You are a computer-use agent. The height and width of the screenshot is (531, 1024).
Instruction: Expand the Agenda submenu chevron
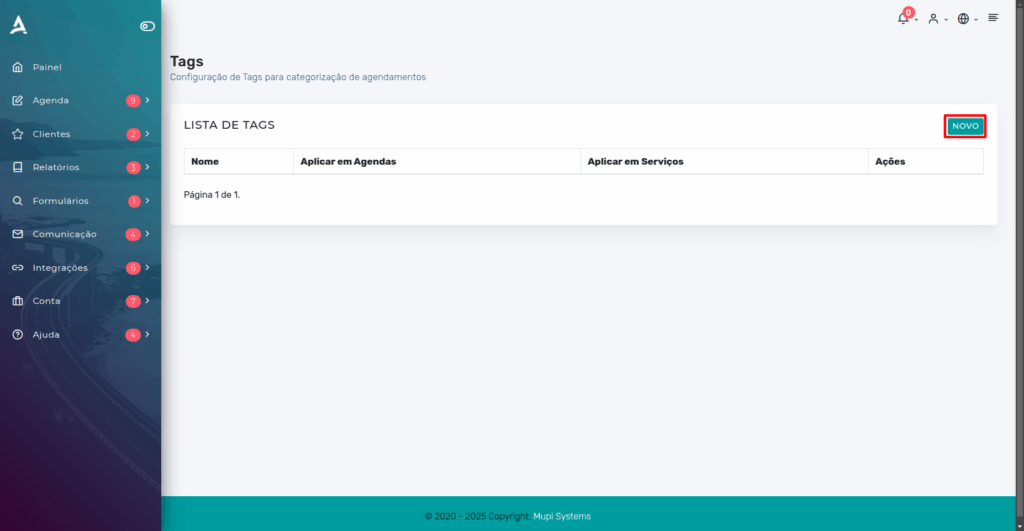148,100
